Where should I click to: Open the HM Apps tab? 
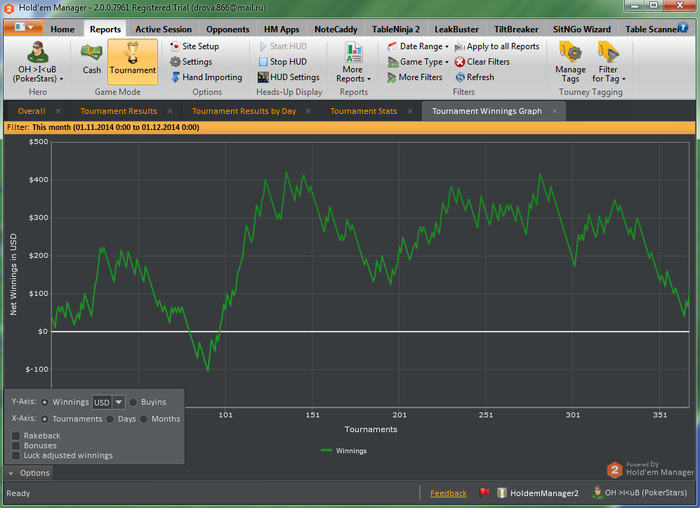pyautogui.click(x=281, y=29)
